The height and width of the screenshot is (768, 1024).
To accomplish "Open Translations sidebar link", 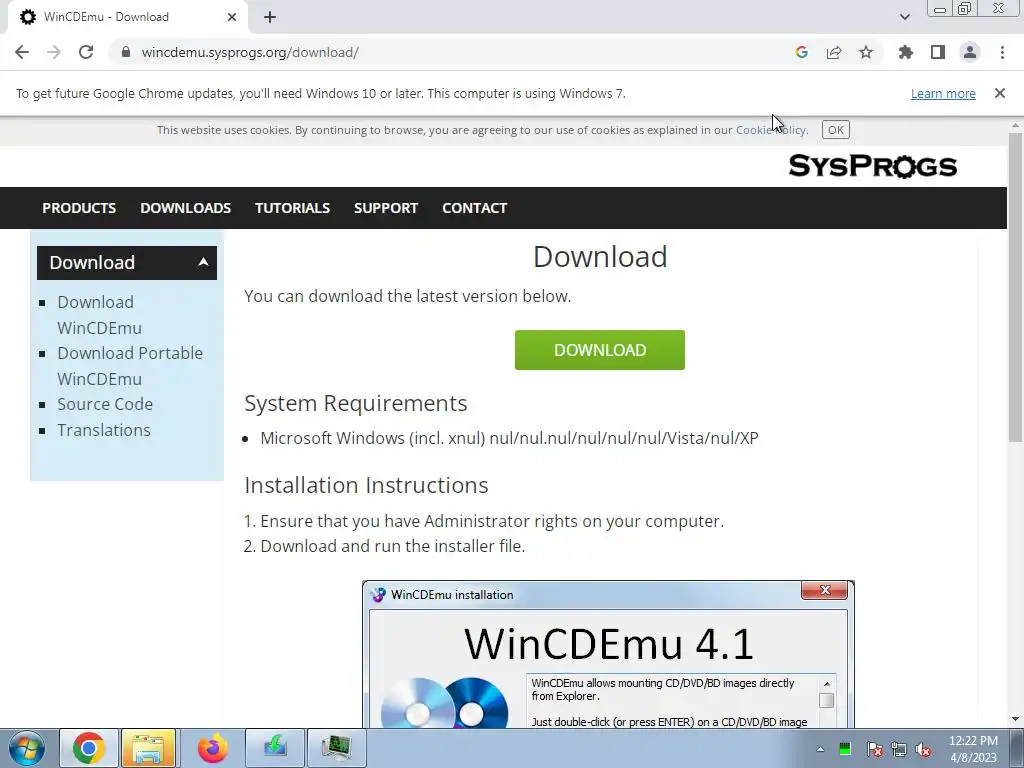I will pos(104,430).
